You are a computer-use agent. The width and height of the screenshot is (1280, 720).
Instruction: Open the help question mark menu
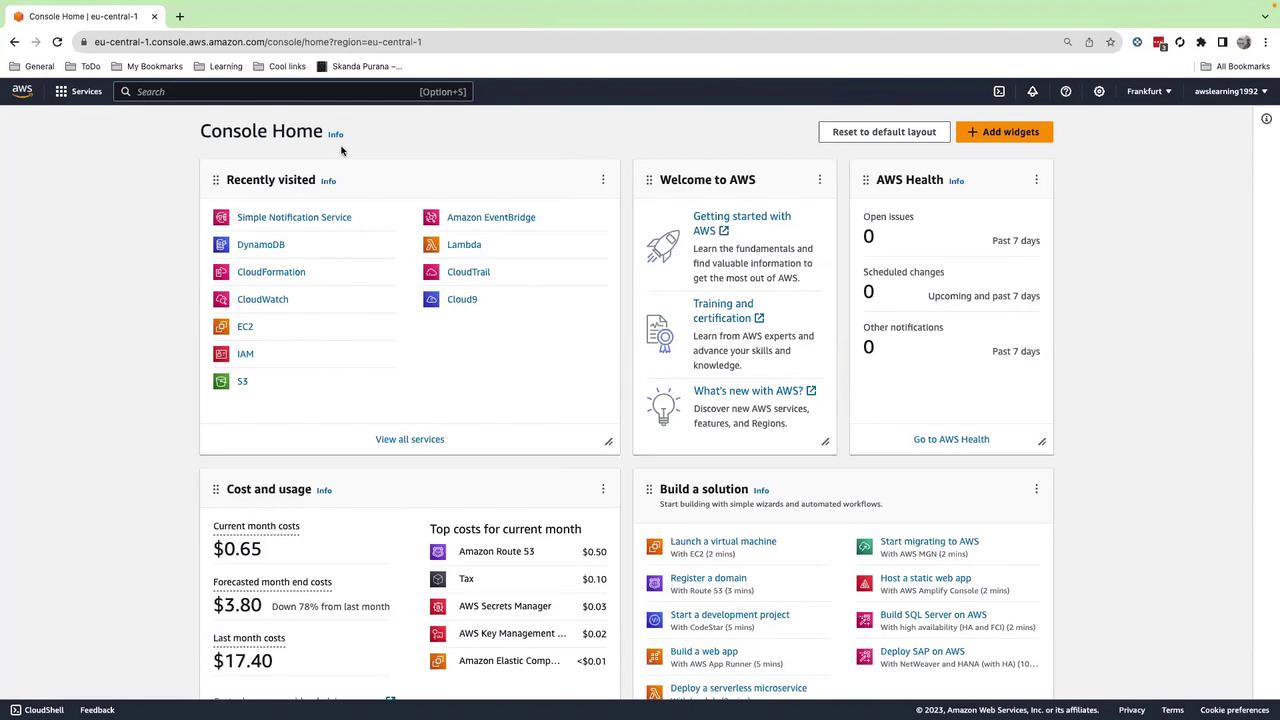[1066, 91]
